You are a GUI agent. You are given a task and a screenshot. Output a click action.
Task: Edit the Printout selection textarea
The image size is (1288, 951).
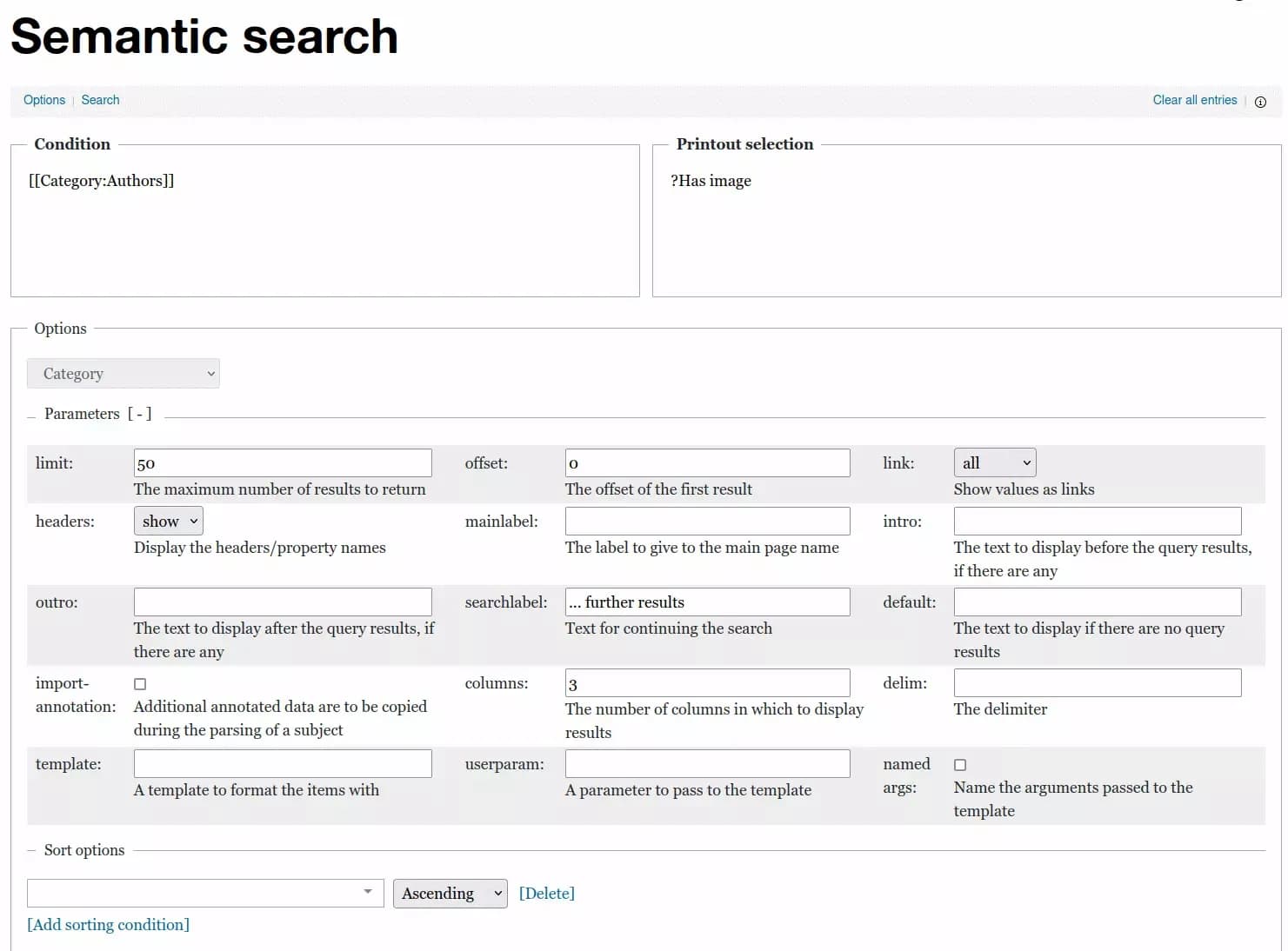(x=966, y=222)
